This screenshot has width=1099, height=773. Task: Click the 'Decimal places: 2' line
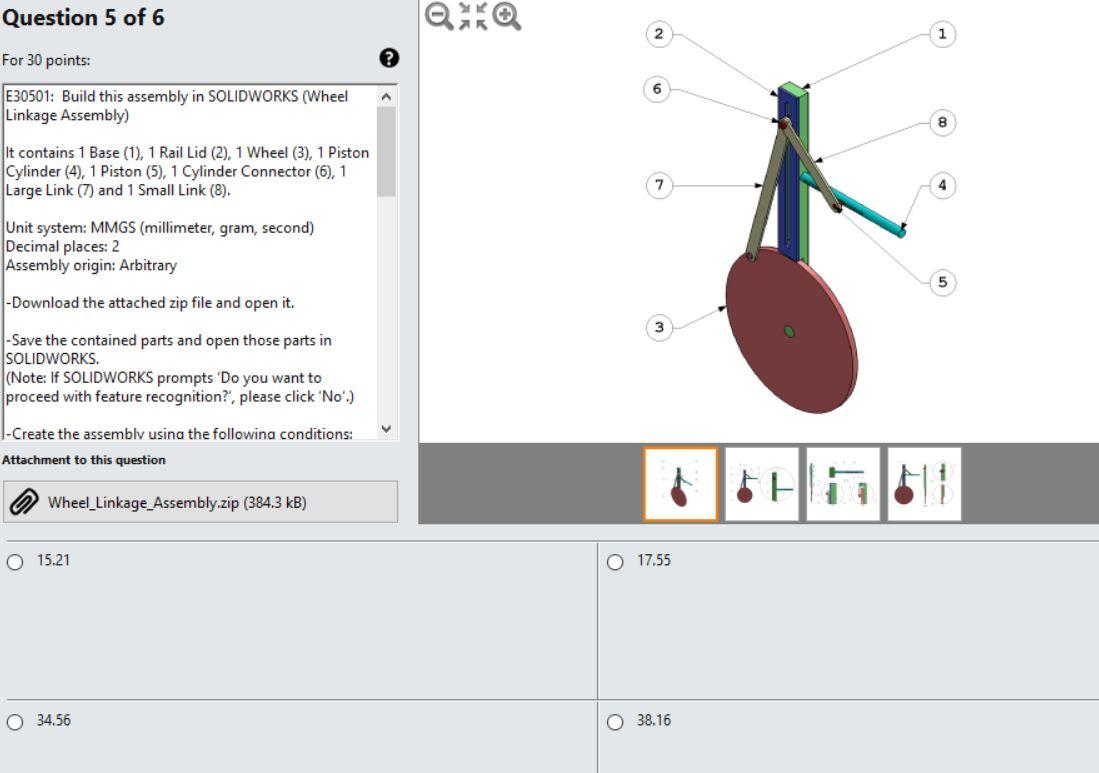(x=62, y=247)
